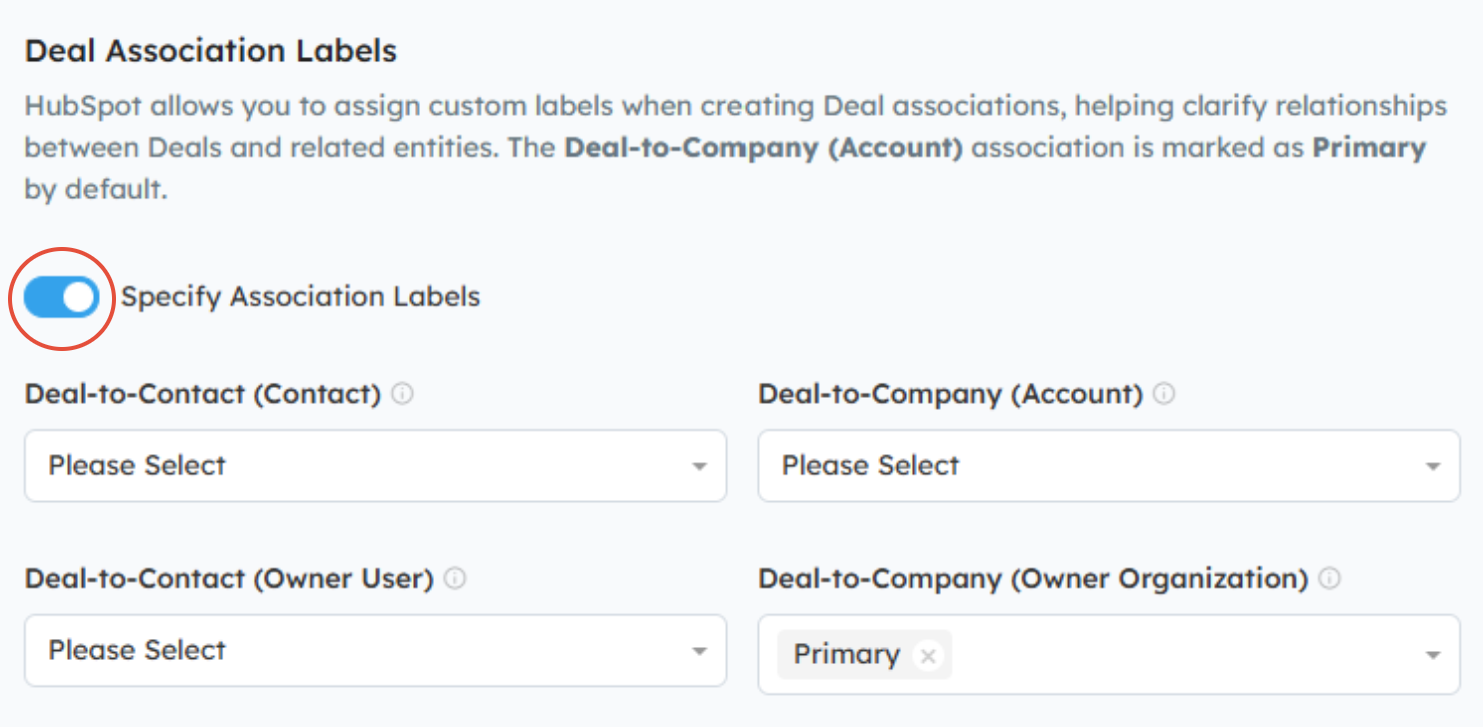The image size is (1483, 727).
Task: Click the "Specify Association Labels" label text
Action: 301,297
